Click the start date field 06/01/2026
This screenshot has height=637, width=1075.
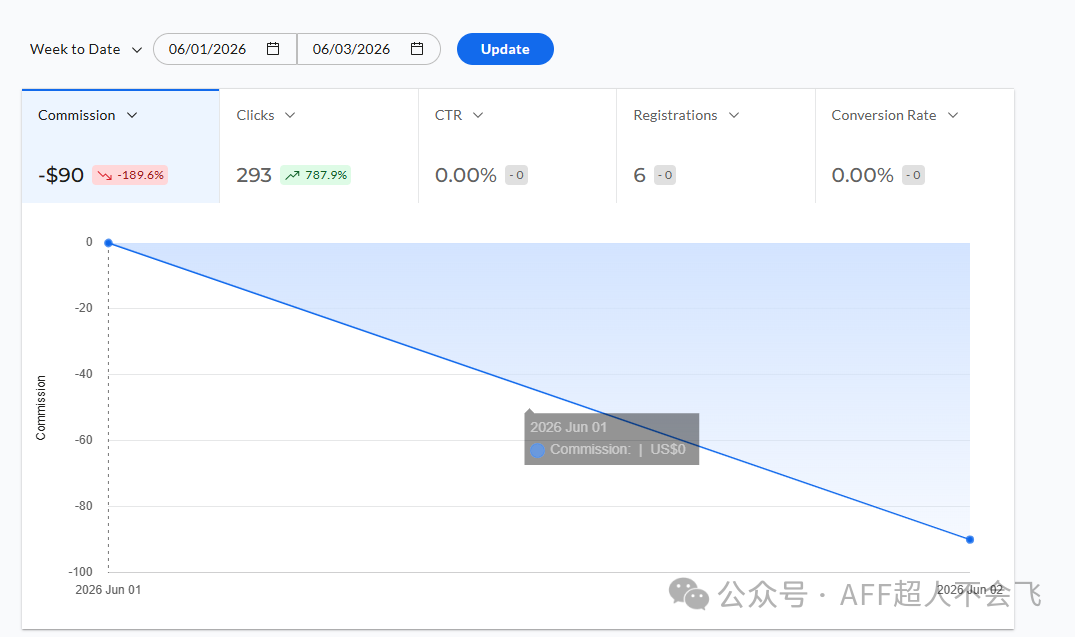225,49
